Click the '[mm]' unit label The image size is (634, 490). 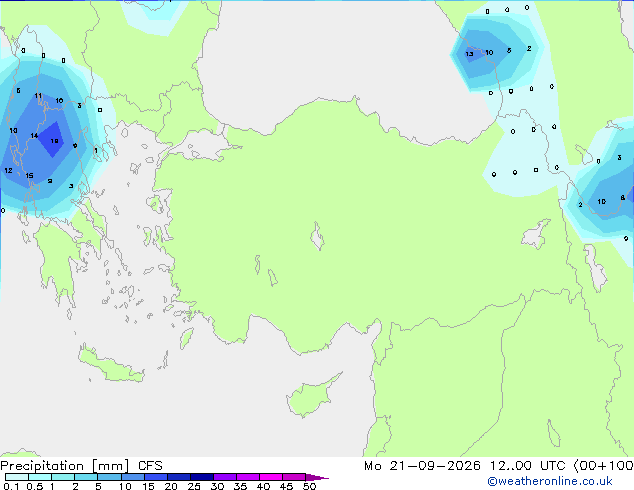pos(110,466)
